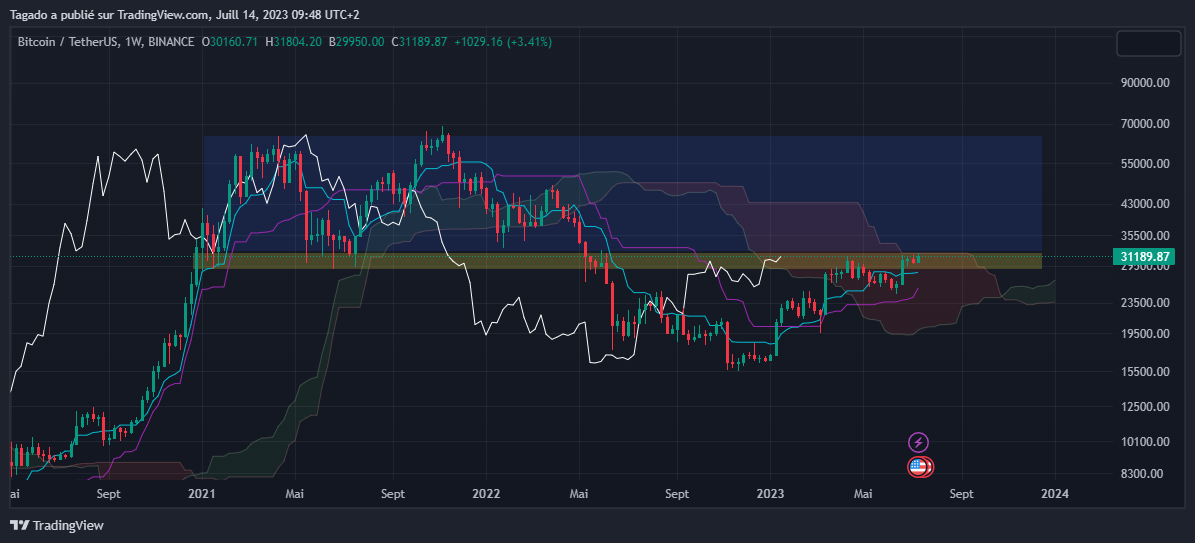Click the 70000.00 price axis label
1195x543 pixels.
click(1144, 124)
